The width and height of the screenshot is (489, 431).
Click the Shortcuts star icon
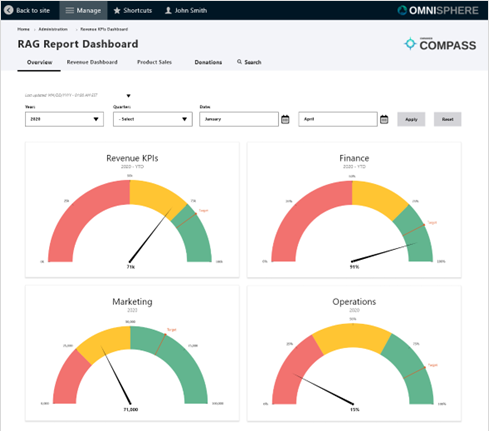point(117,11)
